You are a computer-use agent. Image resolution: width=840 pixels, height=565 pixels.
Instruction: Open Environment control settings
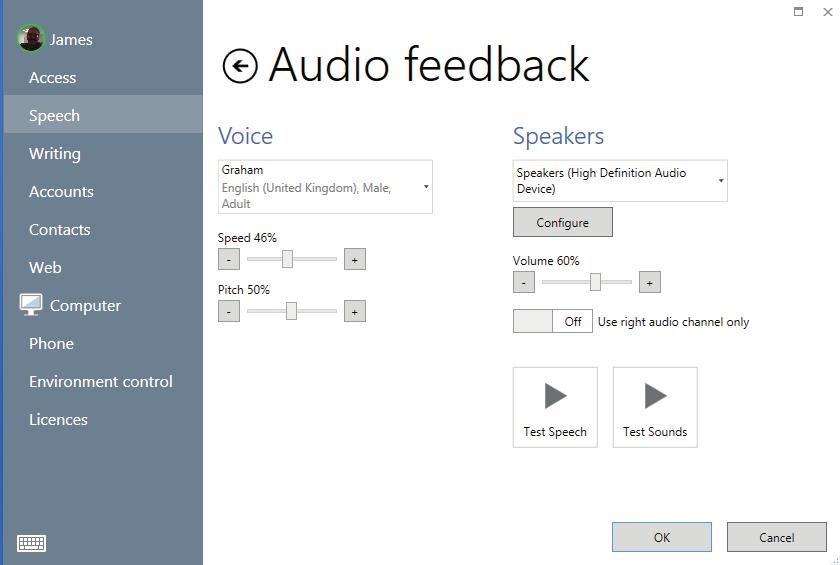(x=101, y=382)
